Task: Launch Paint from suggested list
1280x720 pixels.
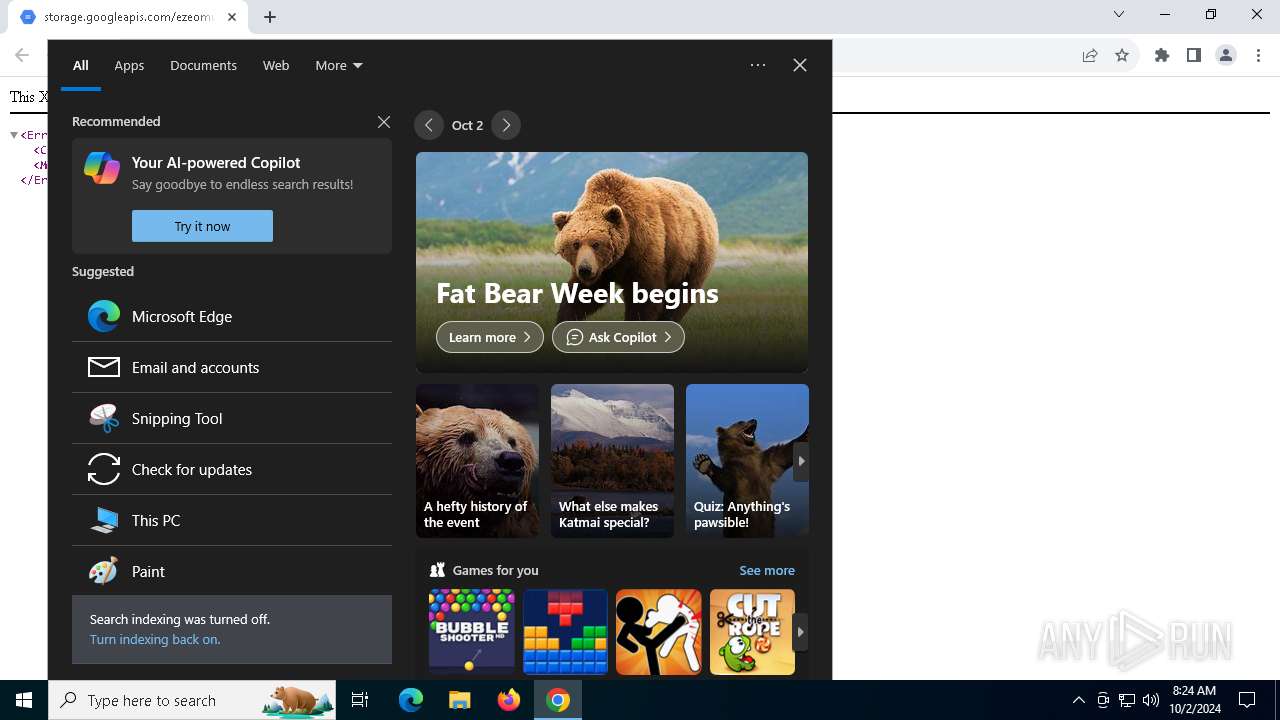Action: [232, 571]
